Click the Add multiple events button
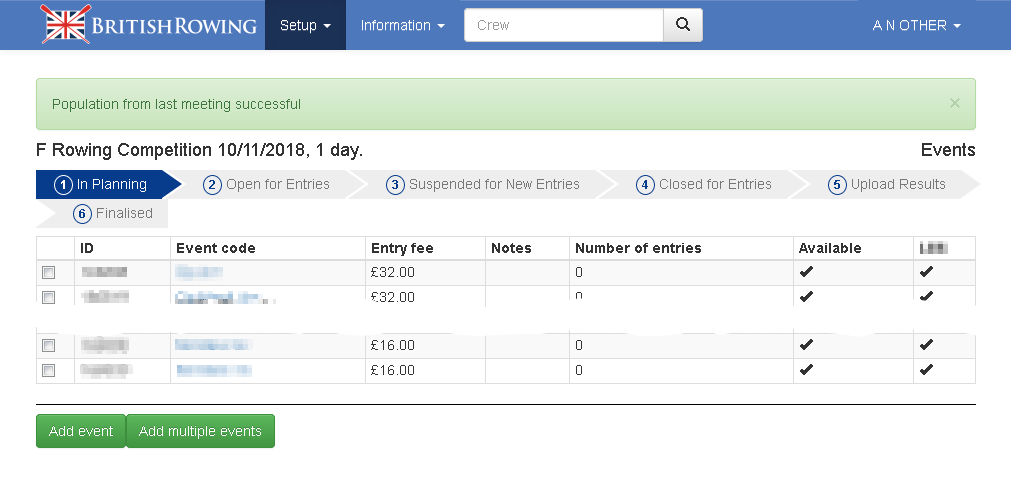This screenshot has height=480, width=1011. (x=200, y=431)
